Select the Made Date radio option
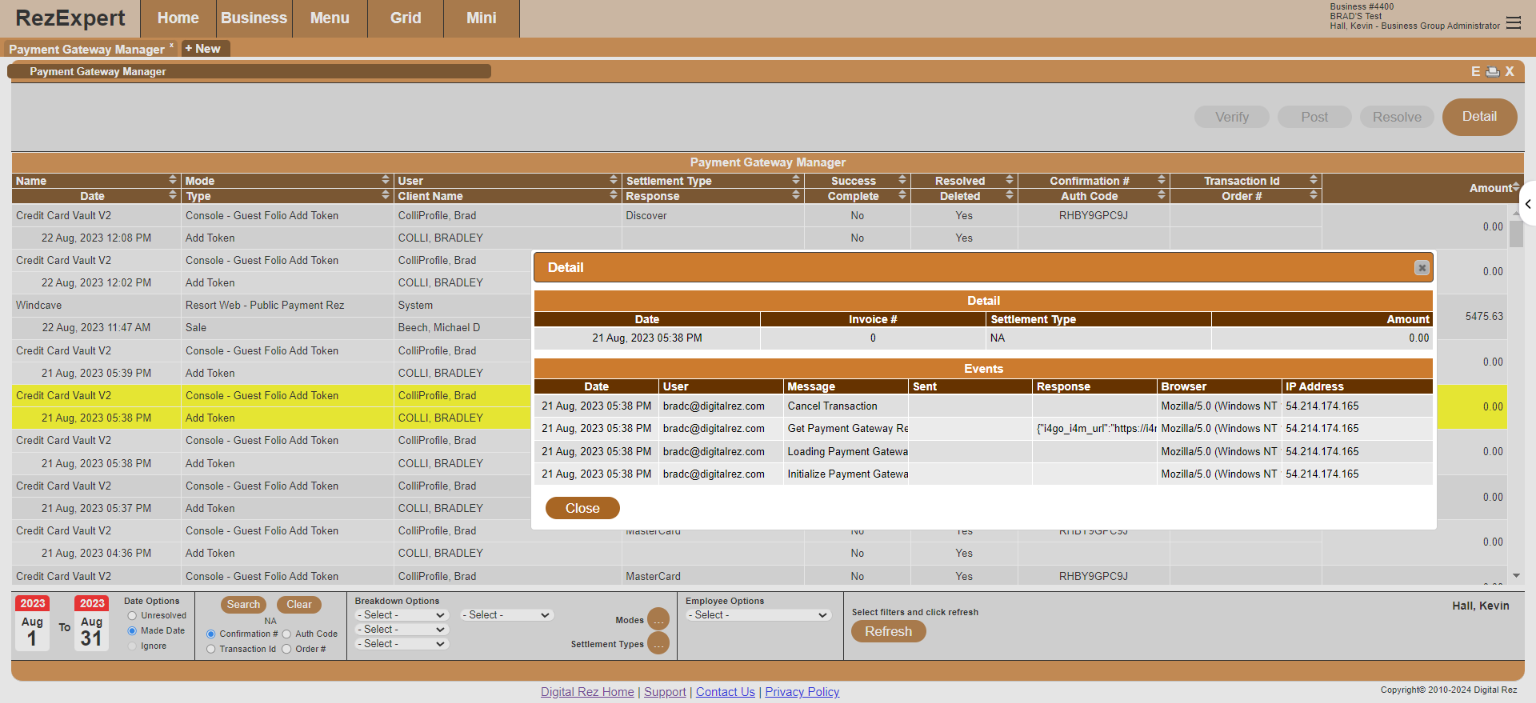Viewport: 1536px width, 703px height. coord(132,631)
